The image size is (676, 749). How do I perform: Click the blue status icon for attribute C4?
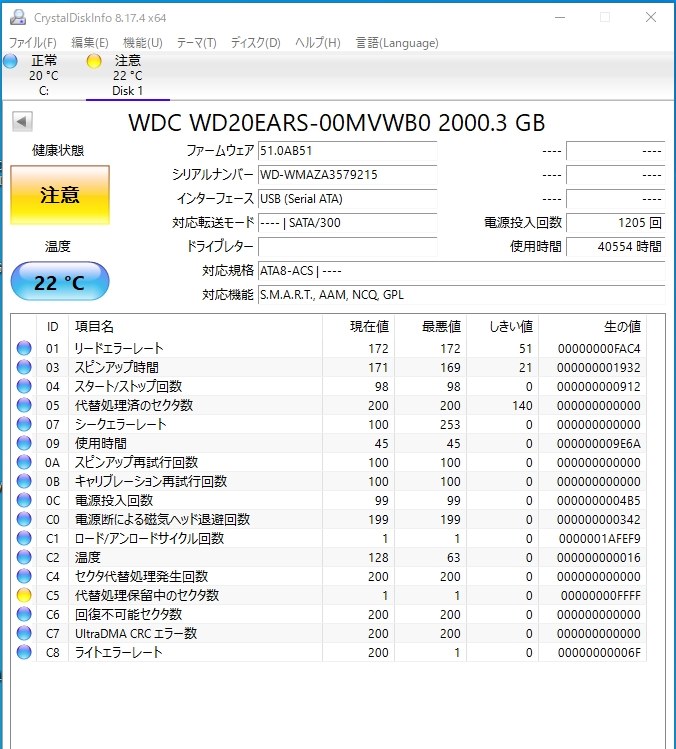[24, 576]
